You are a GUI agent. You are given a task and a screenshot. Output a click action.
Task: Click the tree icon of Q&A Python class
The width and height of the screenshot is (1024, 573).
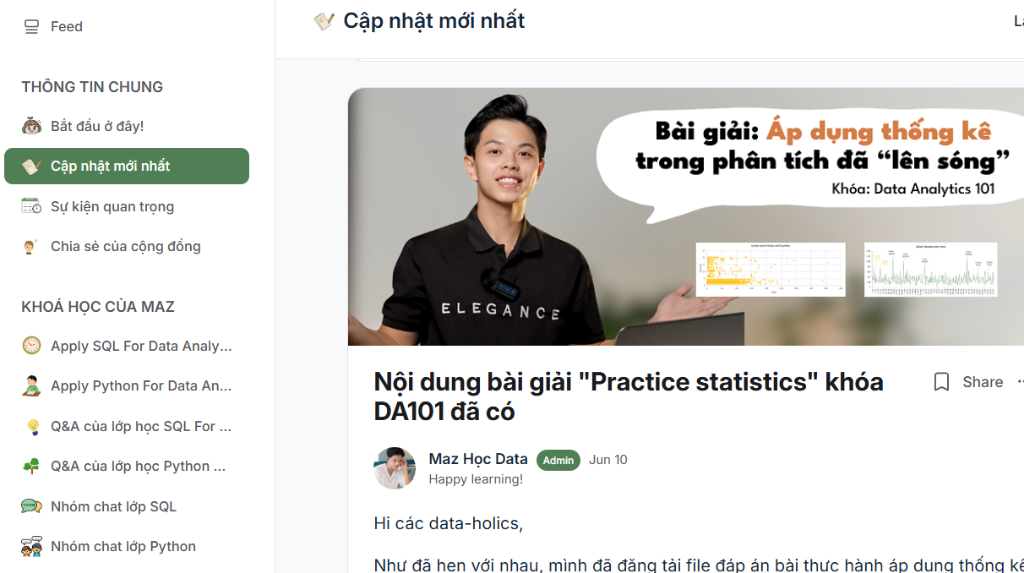click(31, 466)
